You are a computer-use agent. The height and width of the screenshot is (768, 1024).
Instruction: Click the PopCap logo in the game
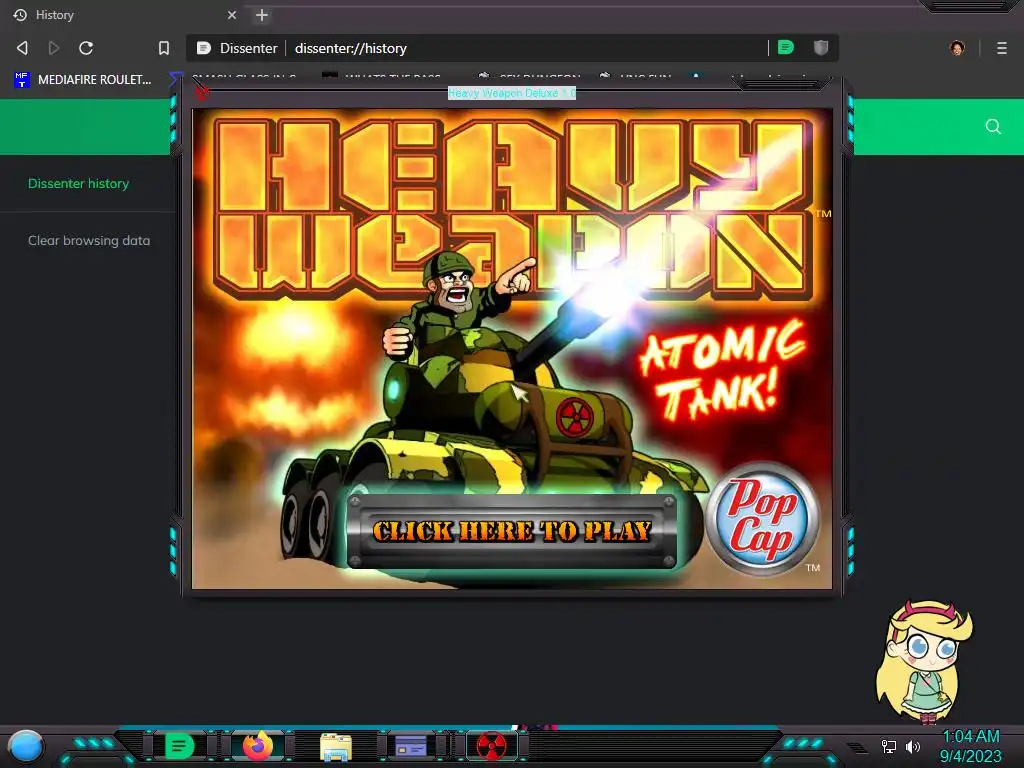point(761,520)
